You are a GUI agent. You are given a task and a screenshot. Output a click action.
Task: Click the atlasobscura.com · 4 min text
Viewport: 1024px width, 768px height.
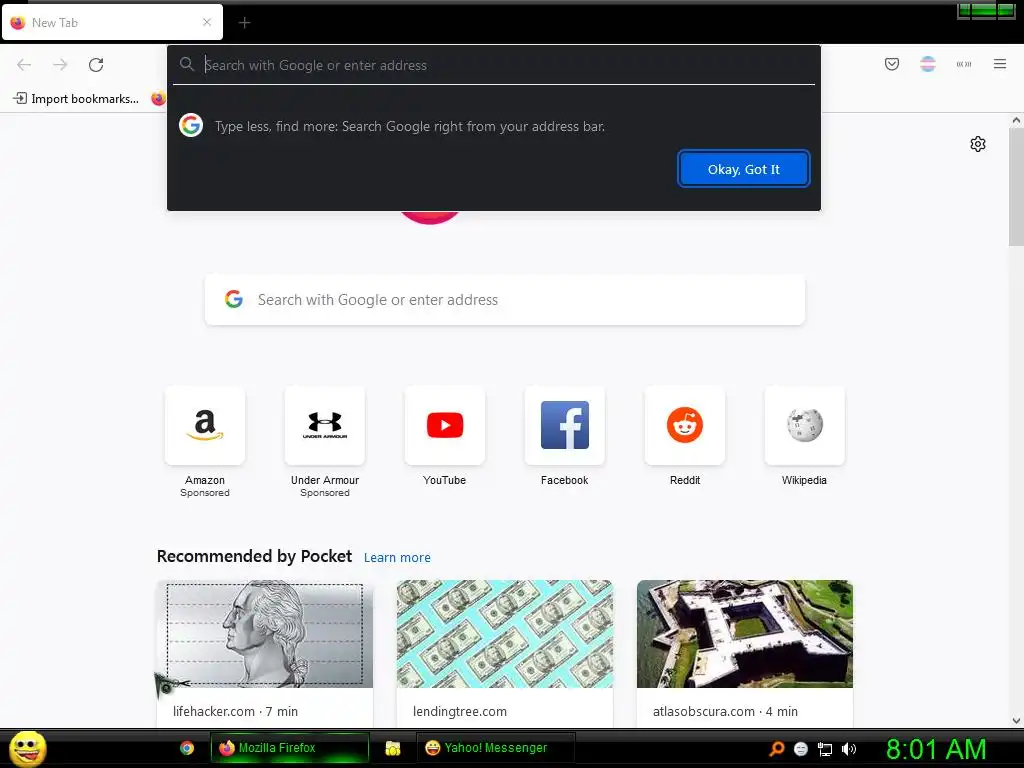coord(725,711)
